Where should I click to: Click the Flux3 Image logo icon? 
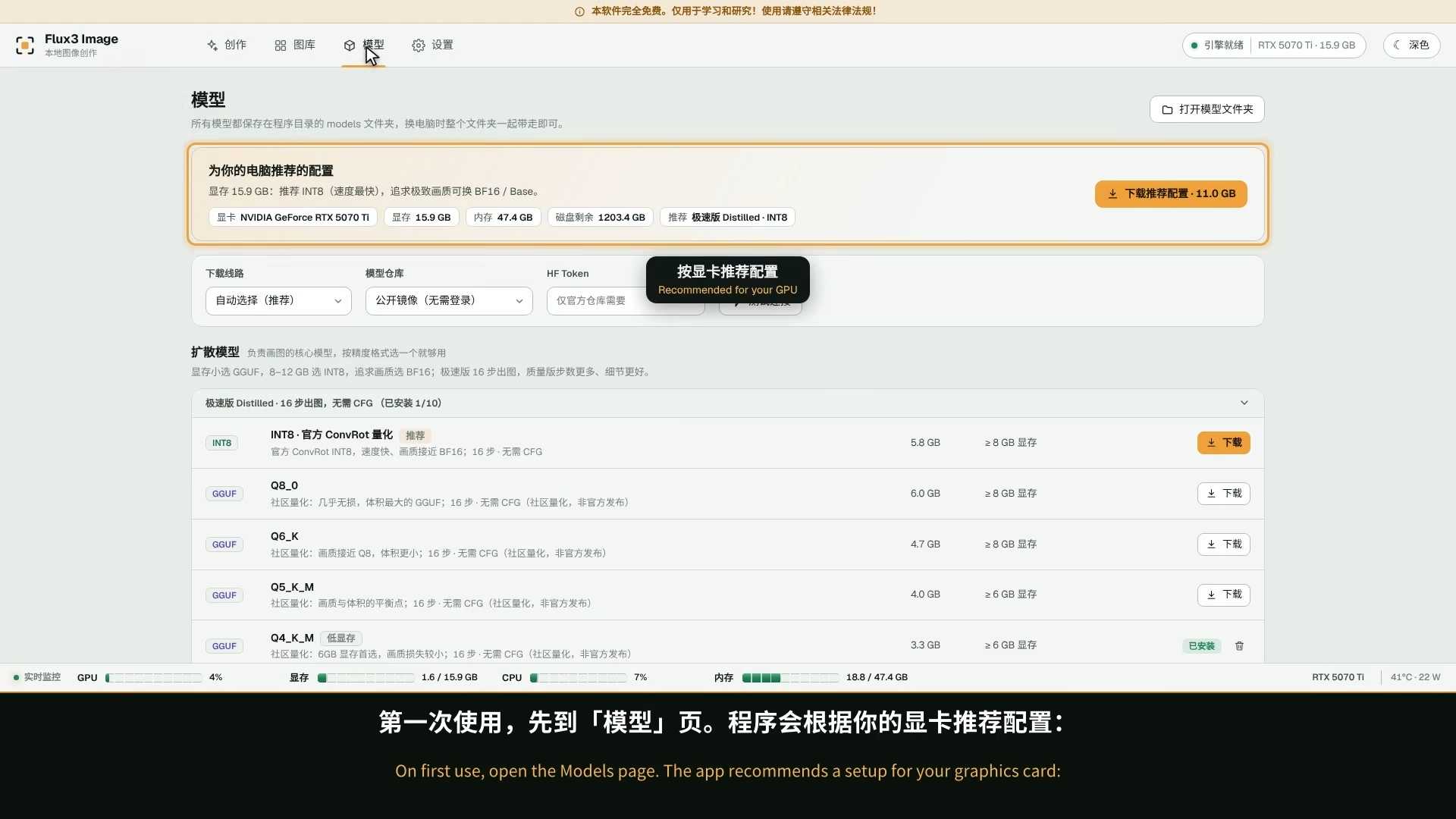tap(25, 45)
